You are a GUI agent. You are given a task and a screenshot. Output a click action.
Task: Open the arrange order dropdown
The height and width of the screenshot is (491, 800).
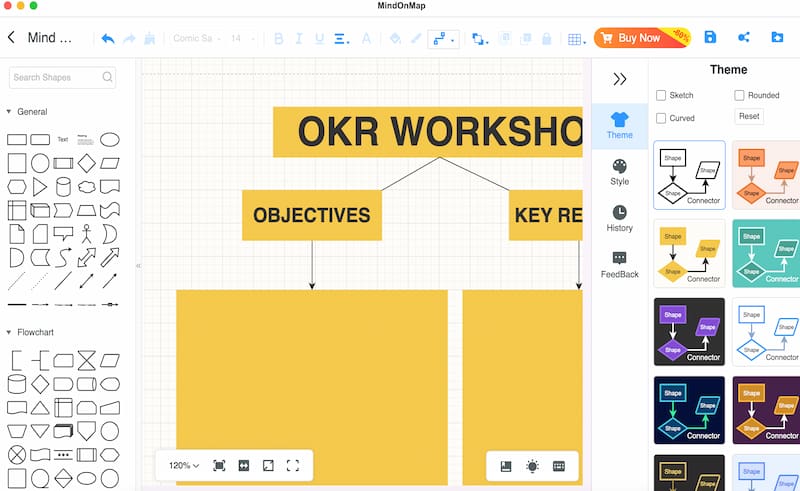[x=480, y=38]
